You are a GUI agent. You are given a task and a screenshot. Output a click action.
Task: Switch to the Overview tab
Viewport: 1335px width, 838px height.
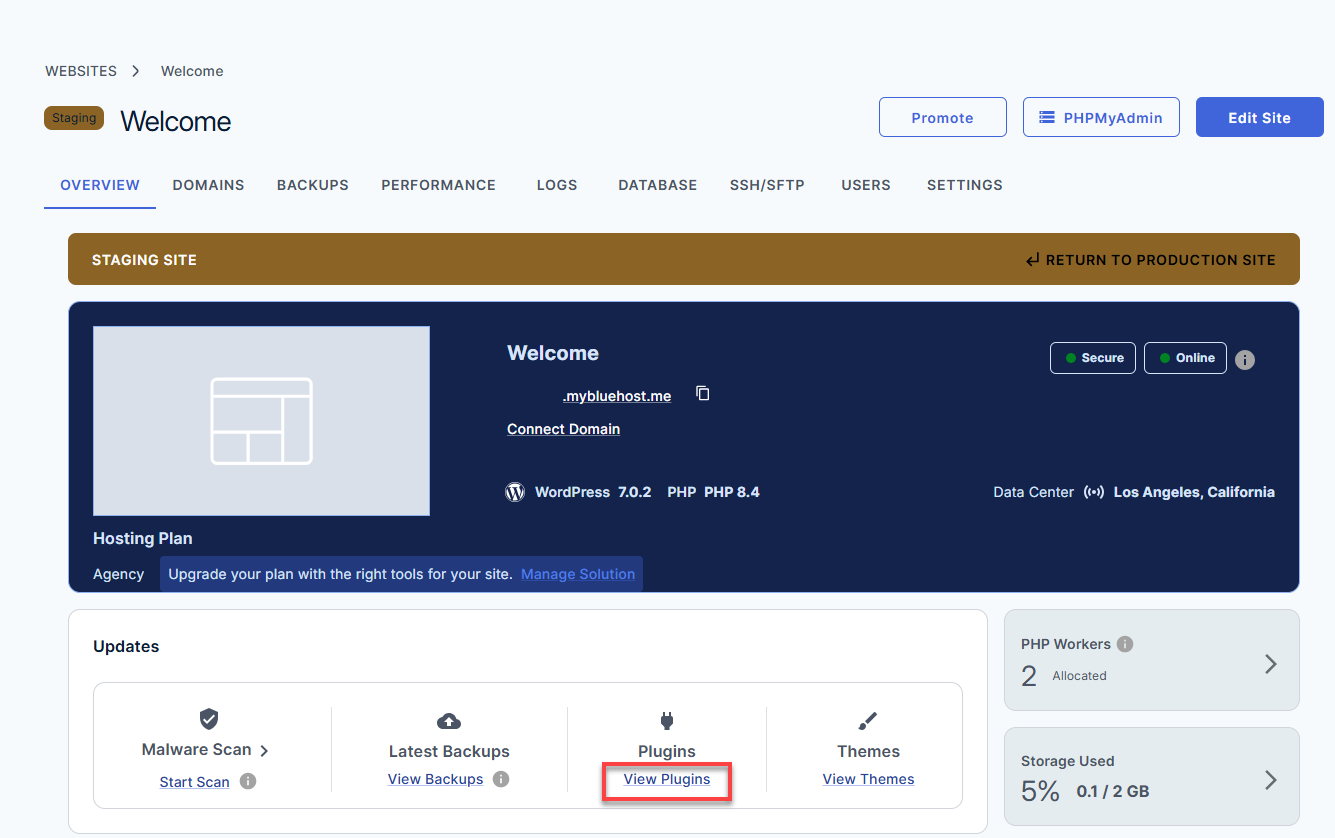point(100,185)
